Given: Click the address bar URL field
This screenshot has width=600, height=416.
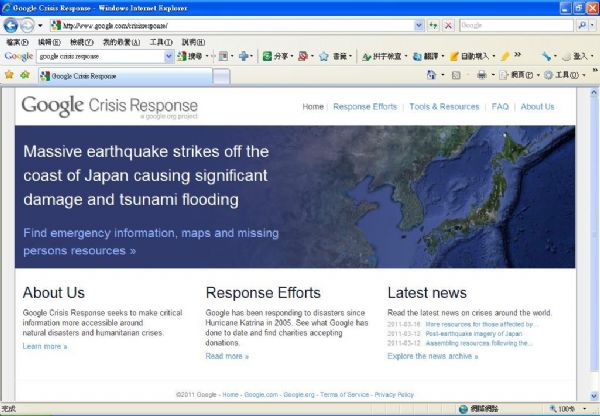Looking at the screenshot, I should point(232,26).
